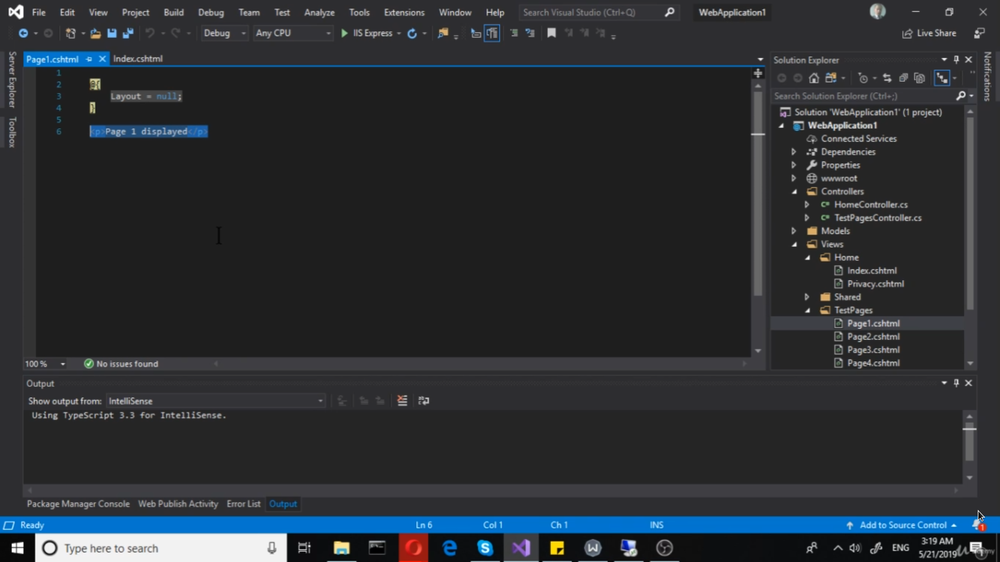The image size is (1000, 562).
Task: Open the notifications bell in the status bar
Action: coord(978,525)
